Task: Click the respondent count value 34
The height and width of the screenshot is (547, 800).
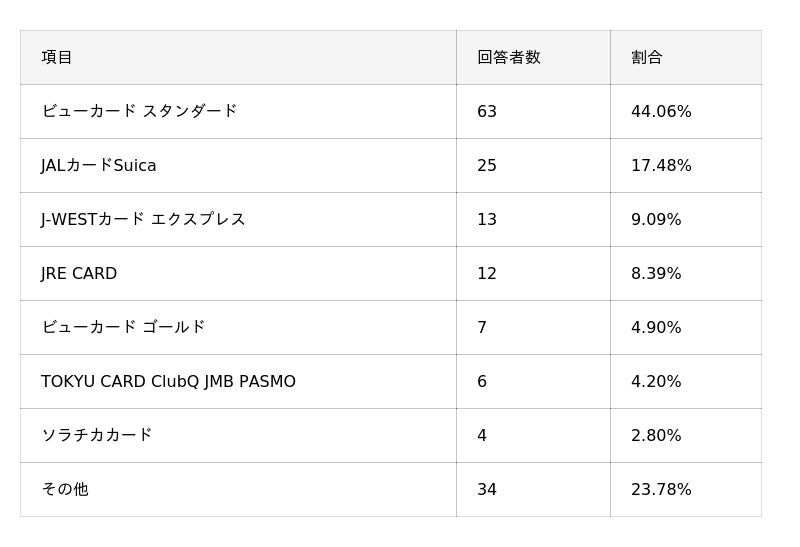Action: [487, 489]
